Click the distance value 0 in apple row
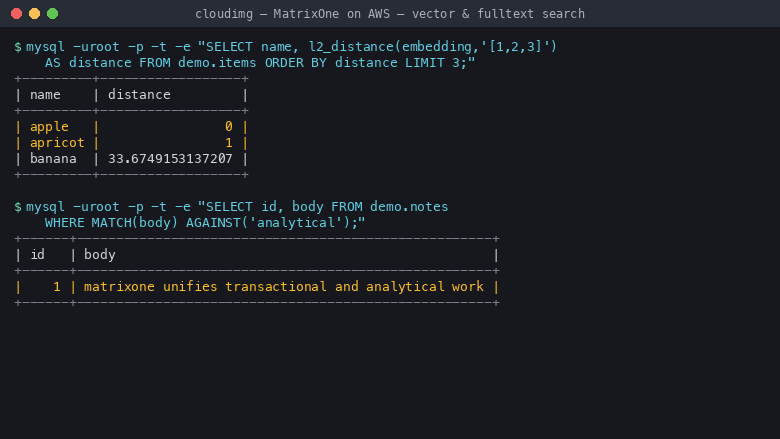The width and height of the screenshot is (780, 439). tap(228, 126)
